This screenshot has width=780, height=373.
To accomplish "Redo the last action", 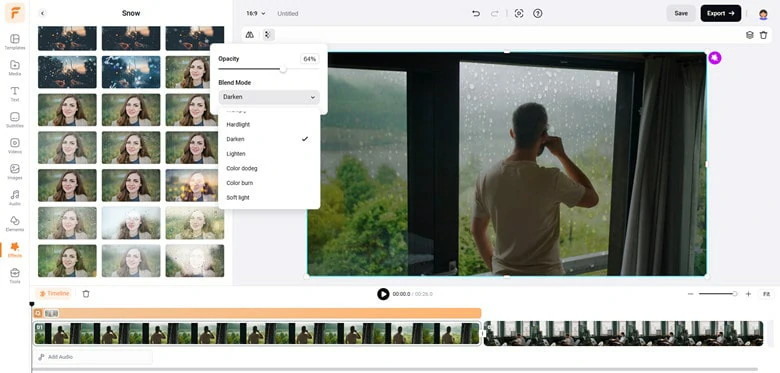I will point(494,13).
